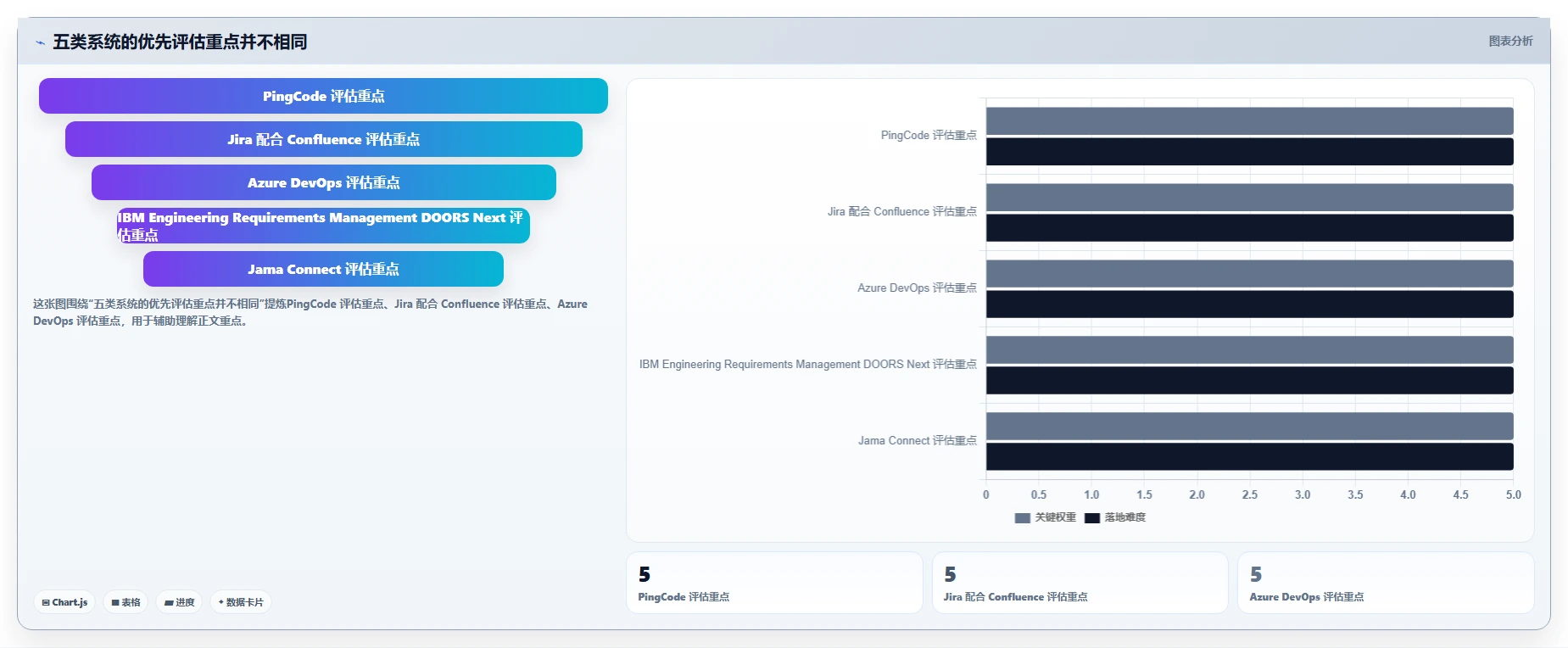
Task: Click the gray 关键权重 bar for IBM DOORS Next
Action: 1249,349
